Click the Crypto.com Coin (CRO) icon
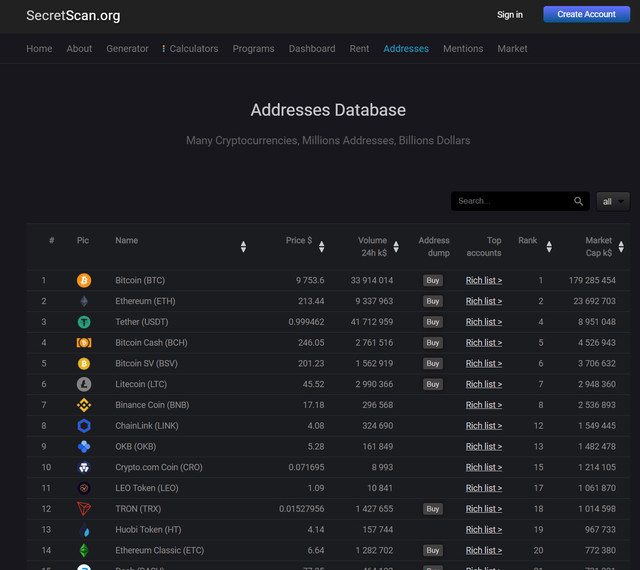 point(84,467)
